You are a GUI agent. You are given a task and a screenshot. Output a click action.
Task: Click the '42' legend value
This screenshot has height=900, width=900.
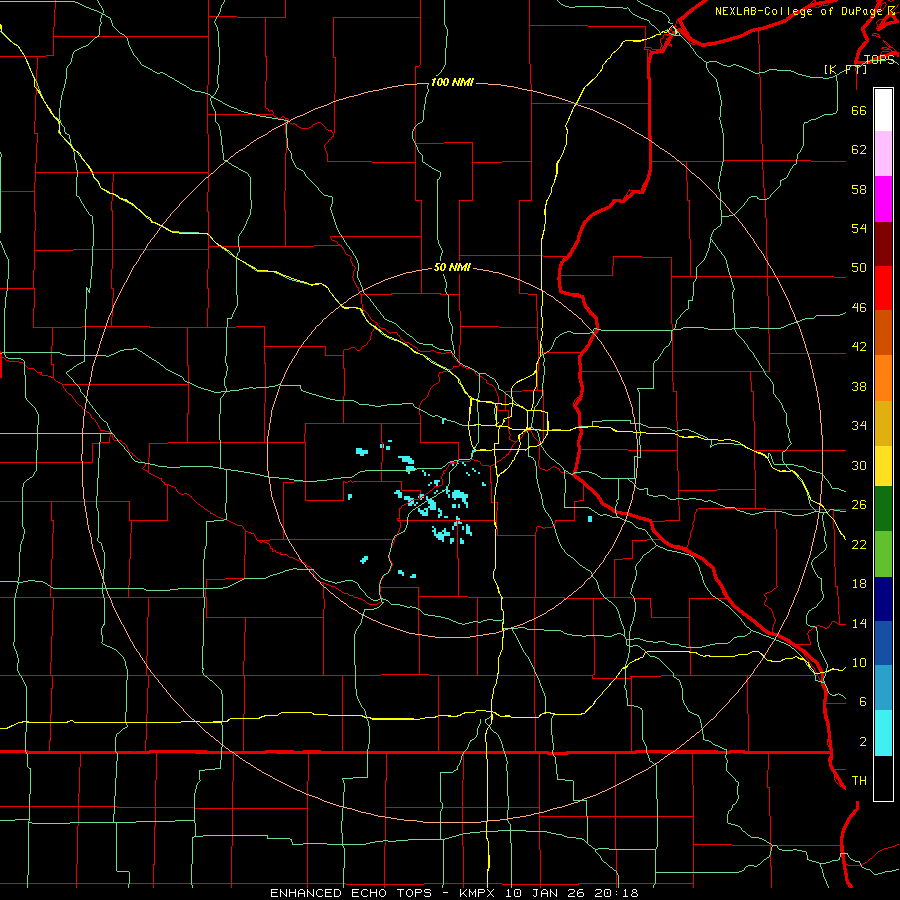(x=859, y=347)
